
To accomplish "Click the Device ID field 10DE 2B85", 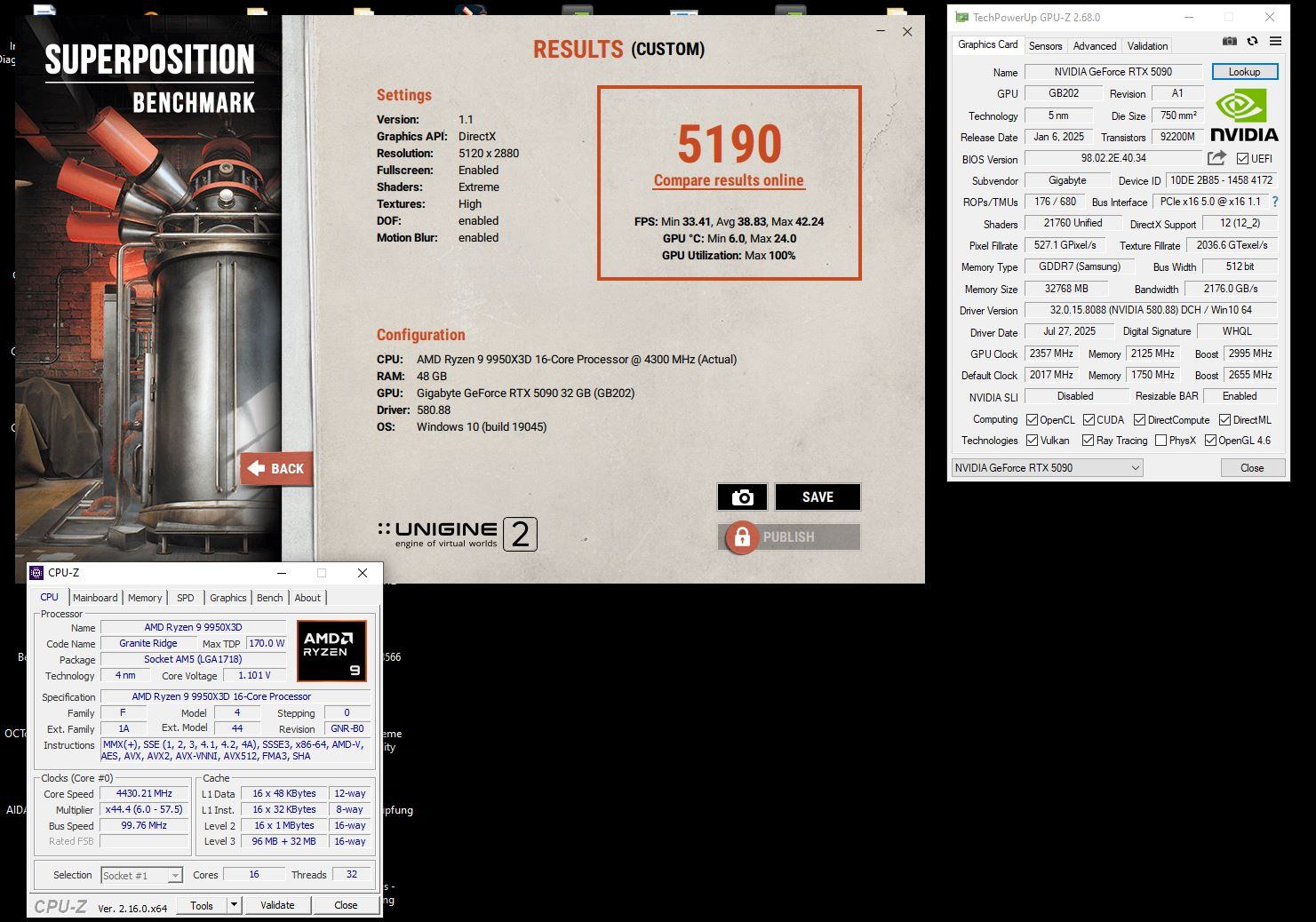I will tap(1220, 180).
